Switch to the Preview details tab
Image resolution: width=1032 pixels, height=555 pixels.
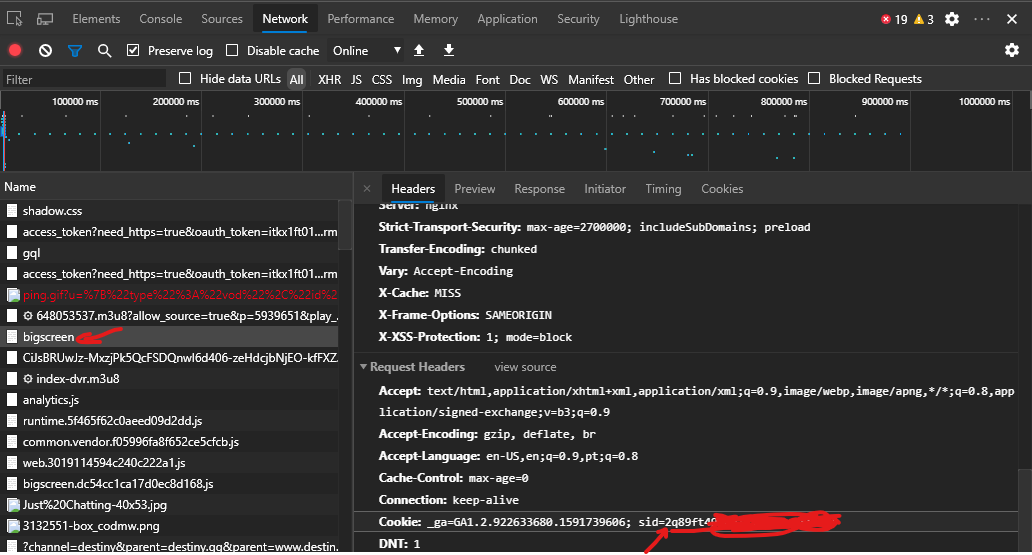(x=475, y=189)
